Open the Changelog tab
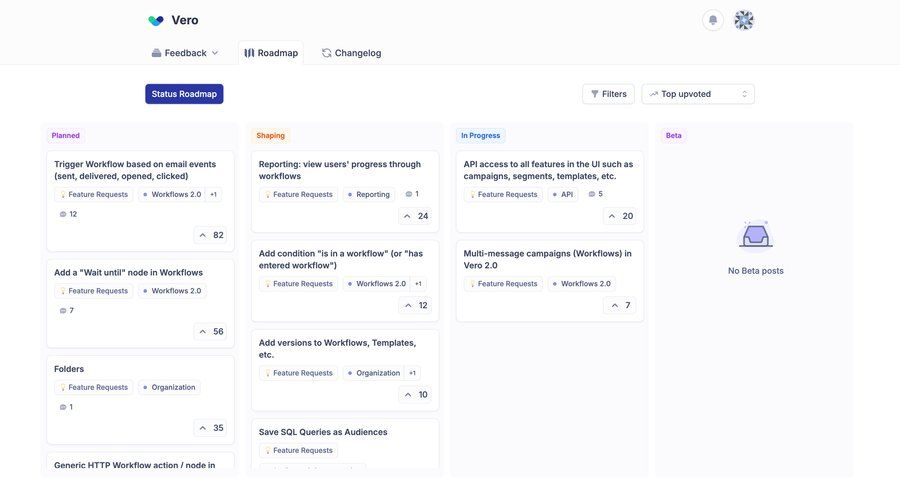900x484 pixels. 351,53
